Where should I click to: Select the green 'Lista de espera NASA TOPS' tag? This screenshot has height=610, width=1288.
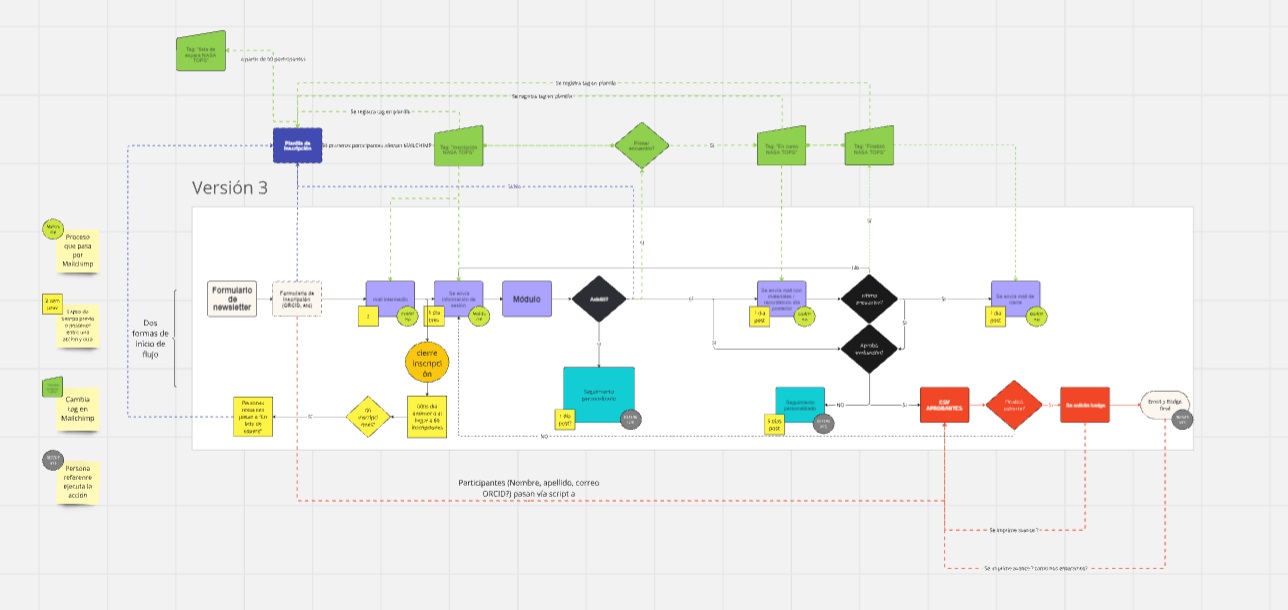(201, 50)
